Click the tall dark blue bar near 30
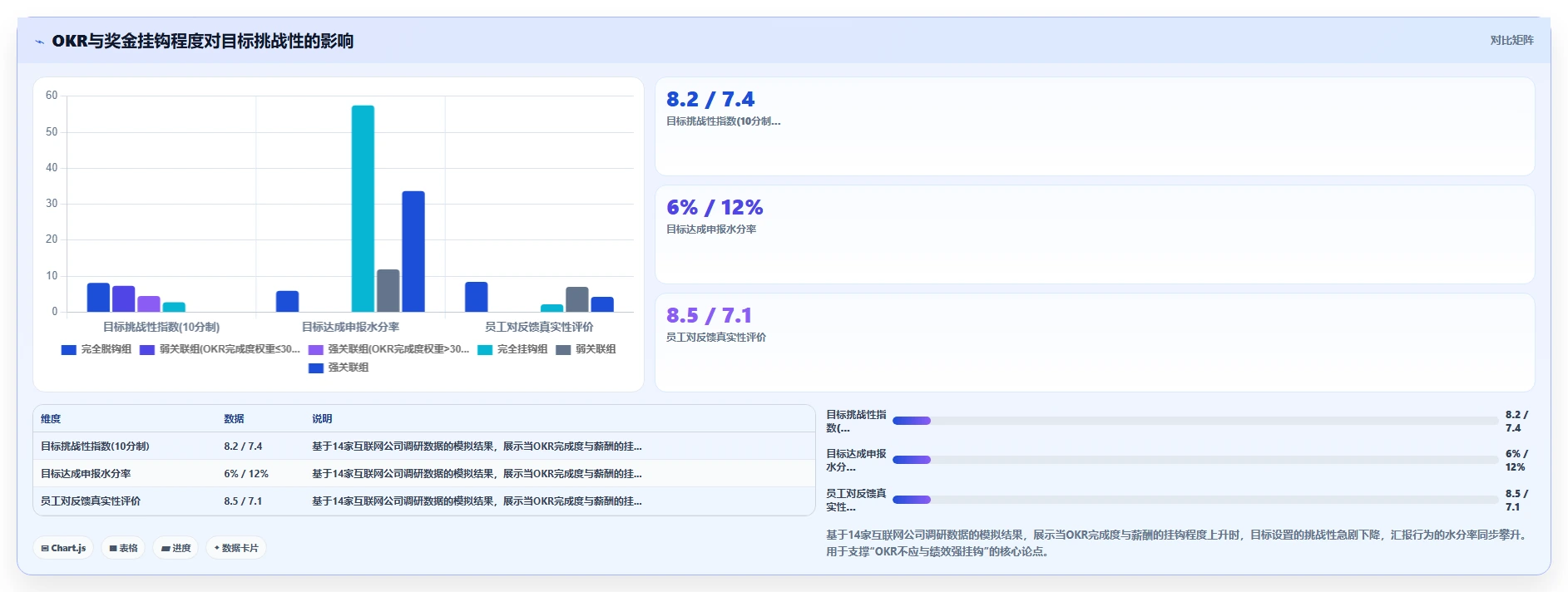Image resolution: width=1568 pixels, height=592 pixels. [413, 251]
